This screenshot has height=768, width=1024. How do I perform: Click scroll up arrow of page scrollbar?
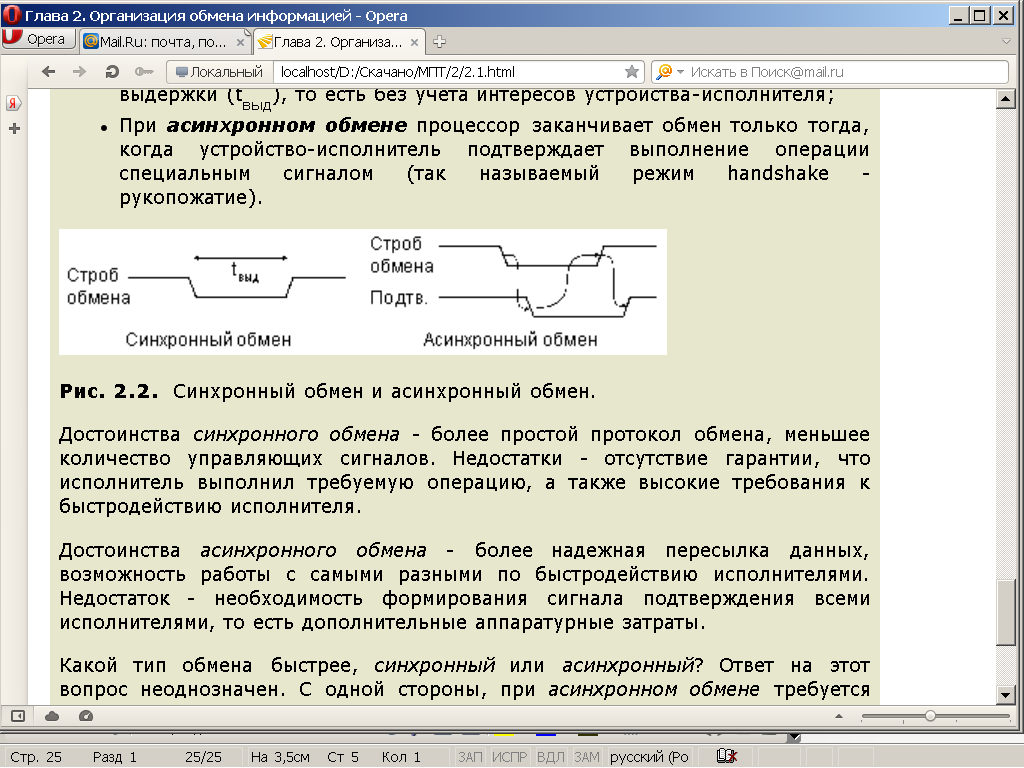click(x=1006, y=99)
